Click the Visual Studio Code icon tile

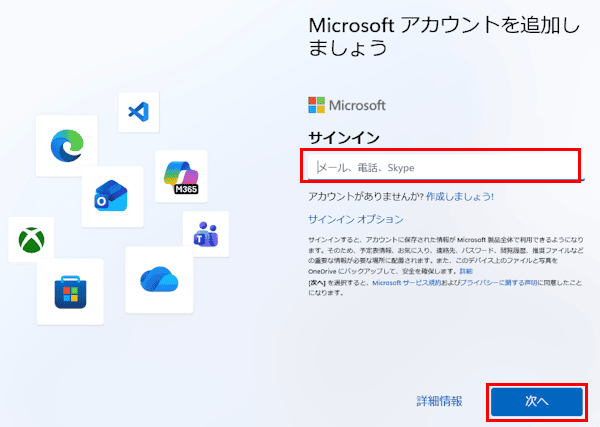point(139,112)
